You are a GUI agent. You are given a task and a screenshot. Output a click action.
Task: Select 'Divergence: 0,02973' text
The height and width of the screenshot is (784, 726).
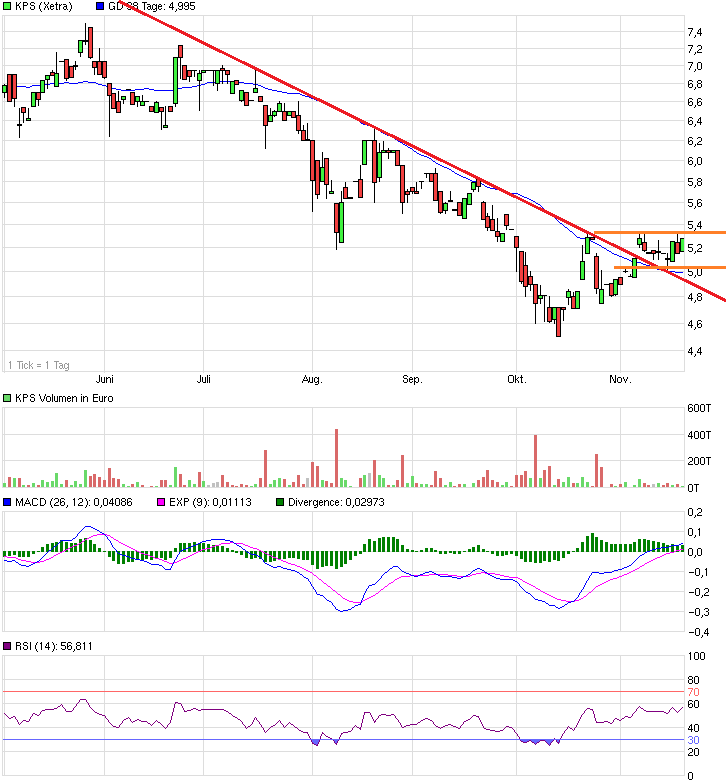(336, 502)
